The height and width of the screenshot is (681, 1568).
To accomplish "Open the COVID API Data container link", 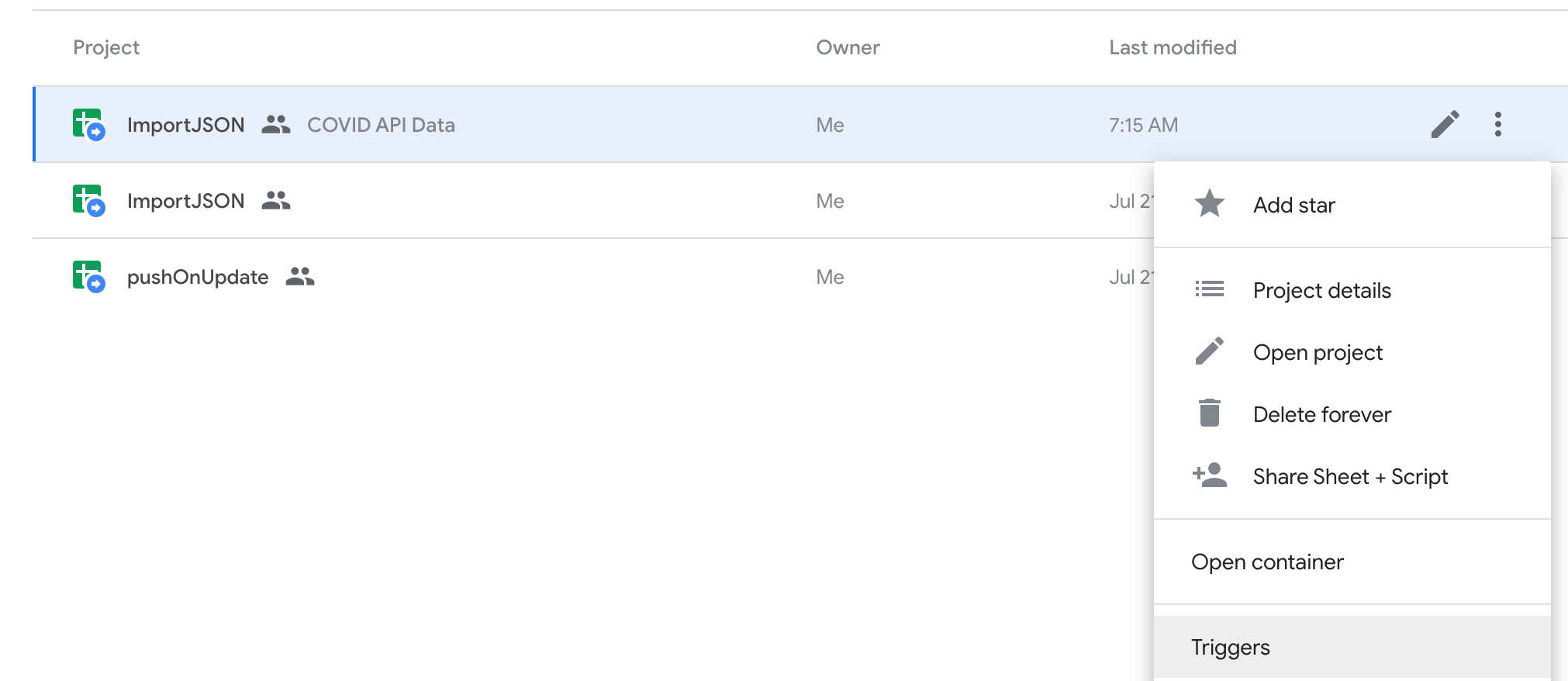I will point(381,125).
